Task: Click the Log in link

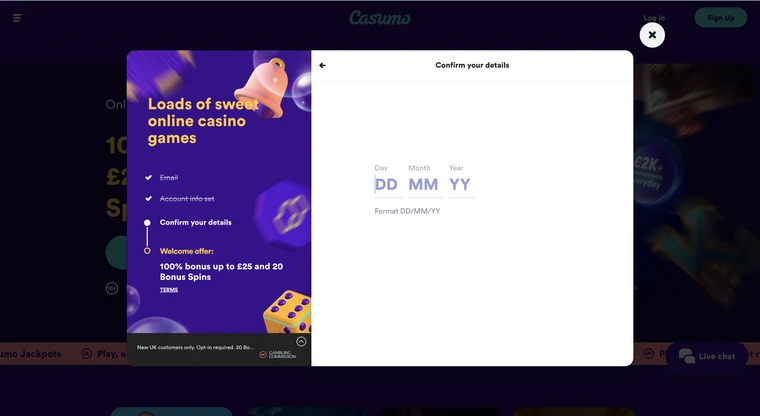Action: click(x=654, y=17)
